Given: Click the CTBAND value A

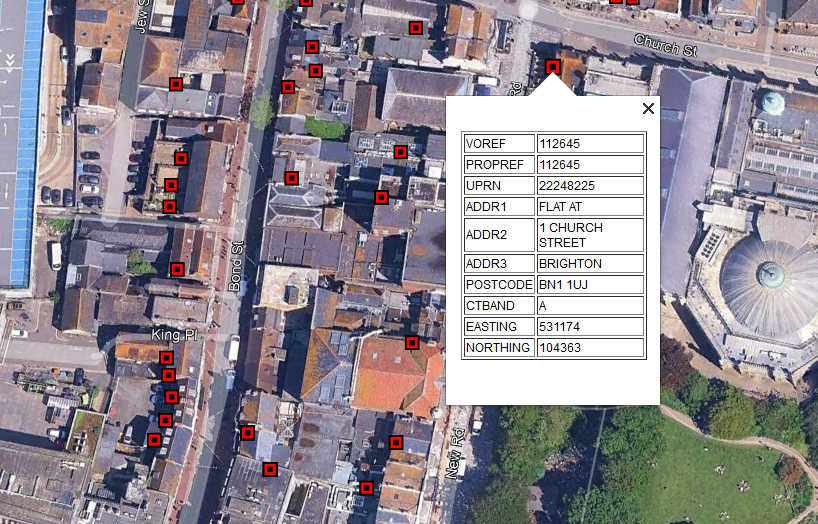Looking at the screenshot, I should (x=589, y=306).
